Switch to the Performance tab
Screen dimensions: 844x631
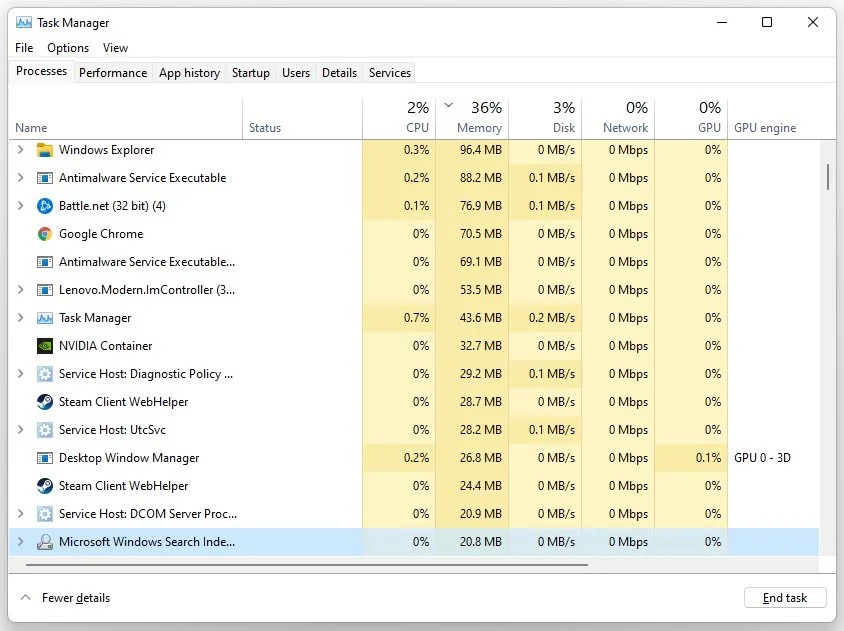[x=112, y=73]
